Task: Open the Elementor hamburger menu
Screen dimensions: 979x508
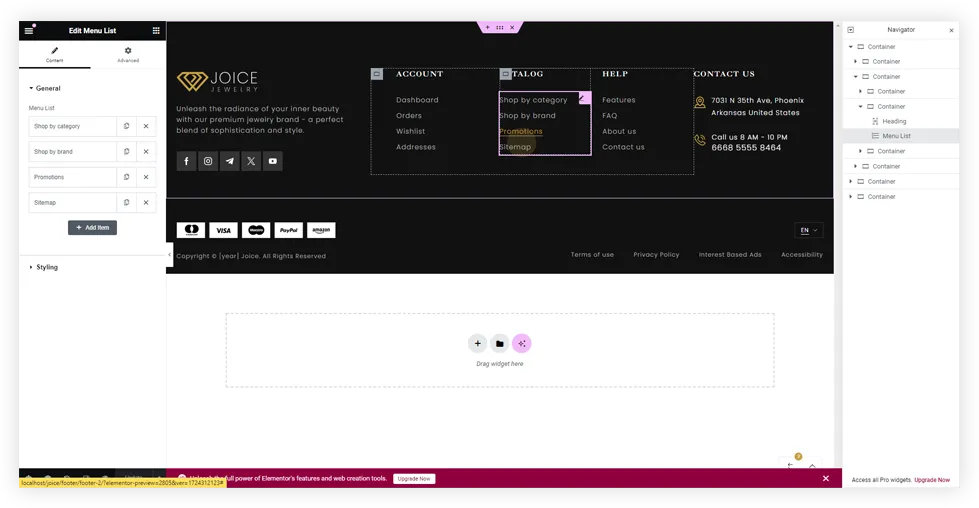Action: click(x=29, y=31)
